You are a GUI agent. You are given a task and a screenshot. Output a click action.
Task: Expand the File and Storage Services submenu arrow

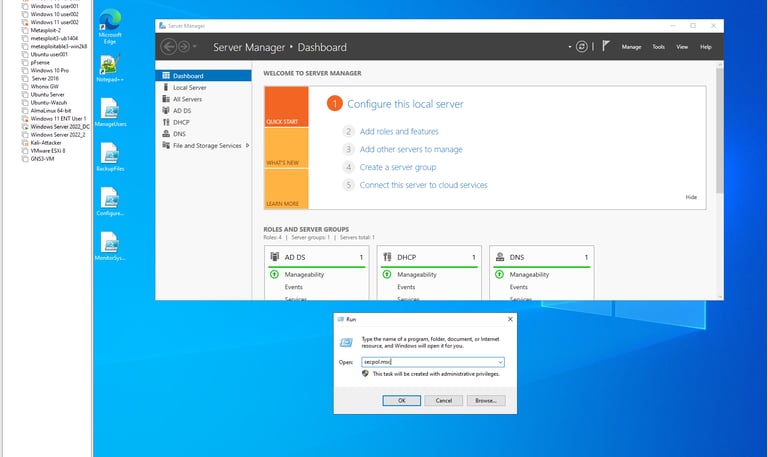247,145
